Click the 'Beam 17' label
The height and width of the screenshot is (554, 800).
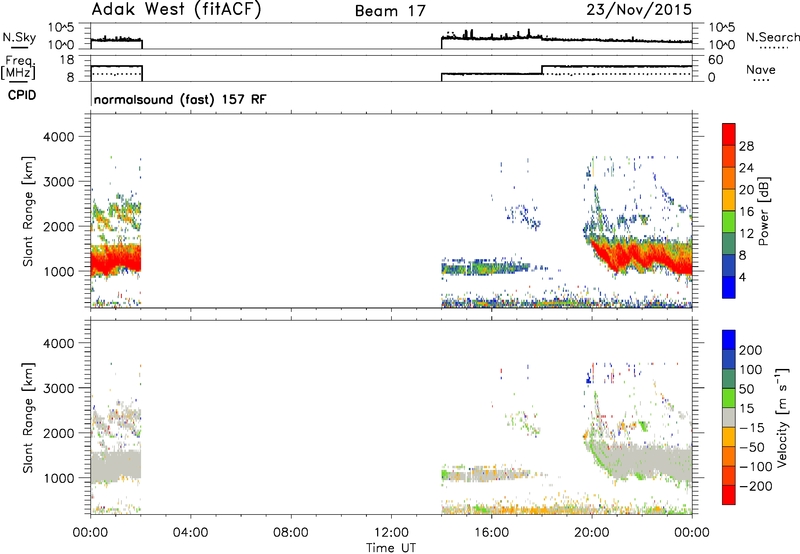tap(390, 11)
